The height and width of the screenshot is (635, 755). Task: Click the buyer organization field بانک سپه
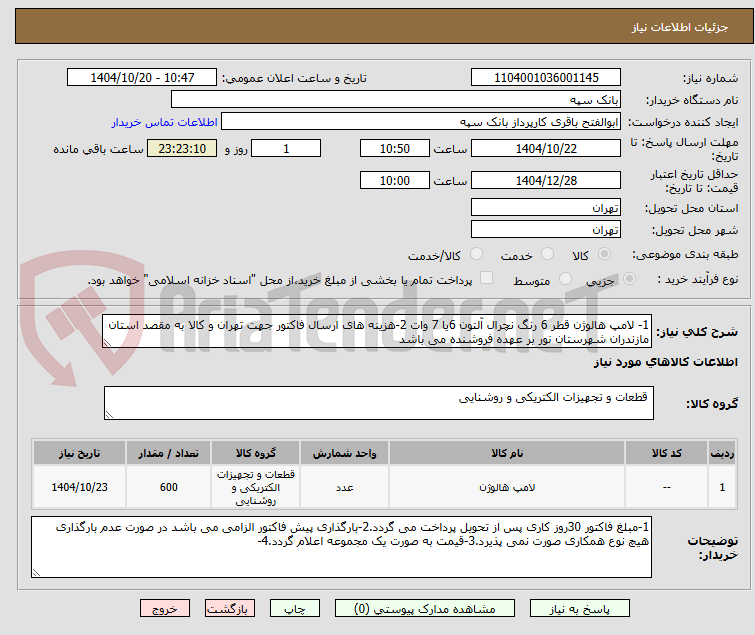(396, 100)
